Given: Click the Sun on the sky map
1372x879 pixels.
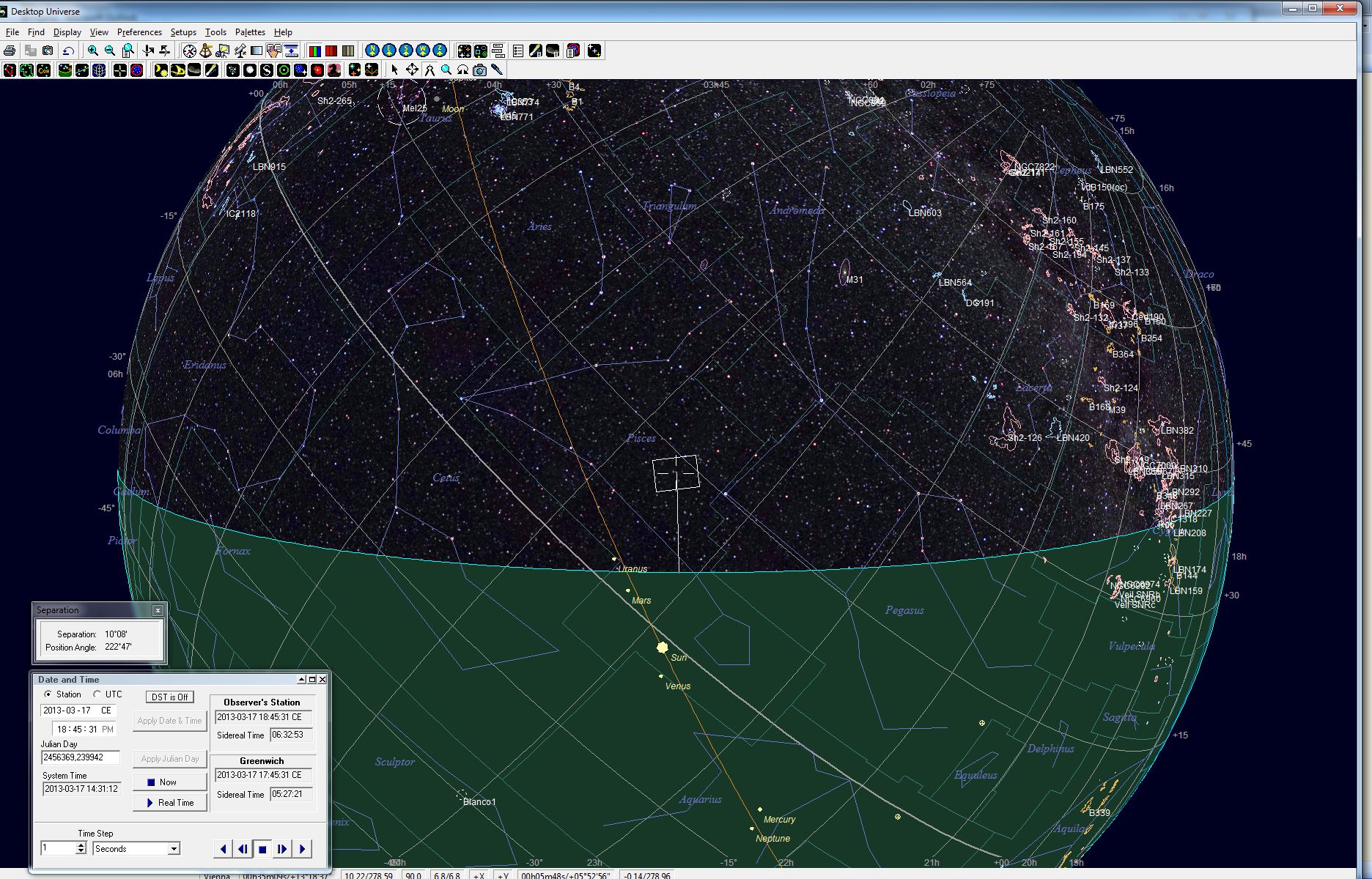Looking at the screenshot, I should click(x=663, y=648).
